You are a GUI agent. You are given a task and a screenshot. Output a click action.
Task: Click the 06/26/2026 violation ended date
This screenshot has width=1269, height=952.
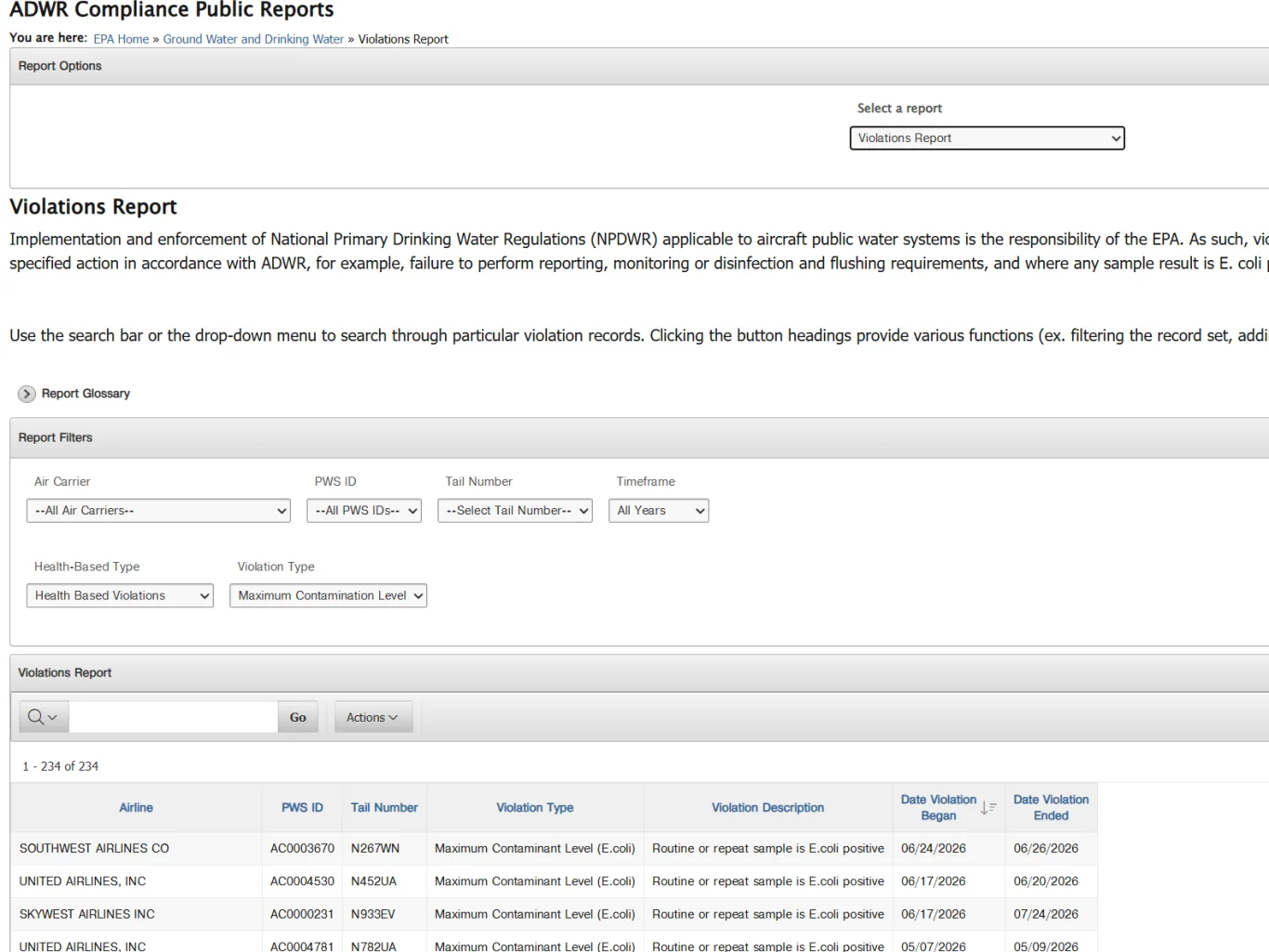pos(1046,849)
